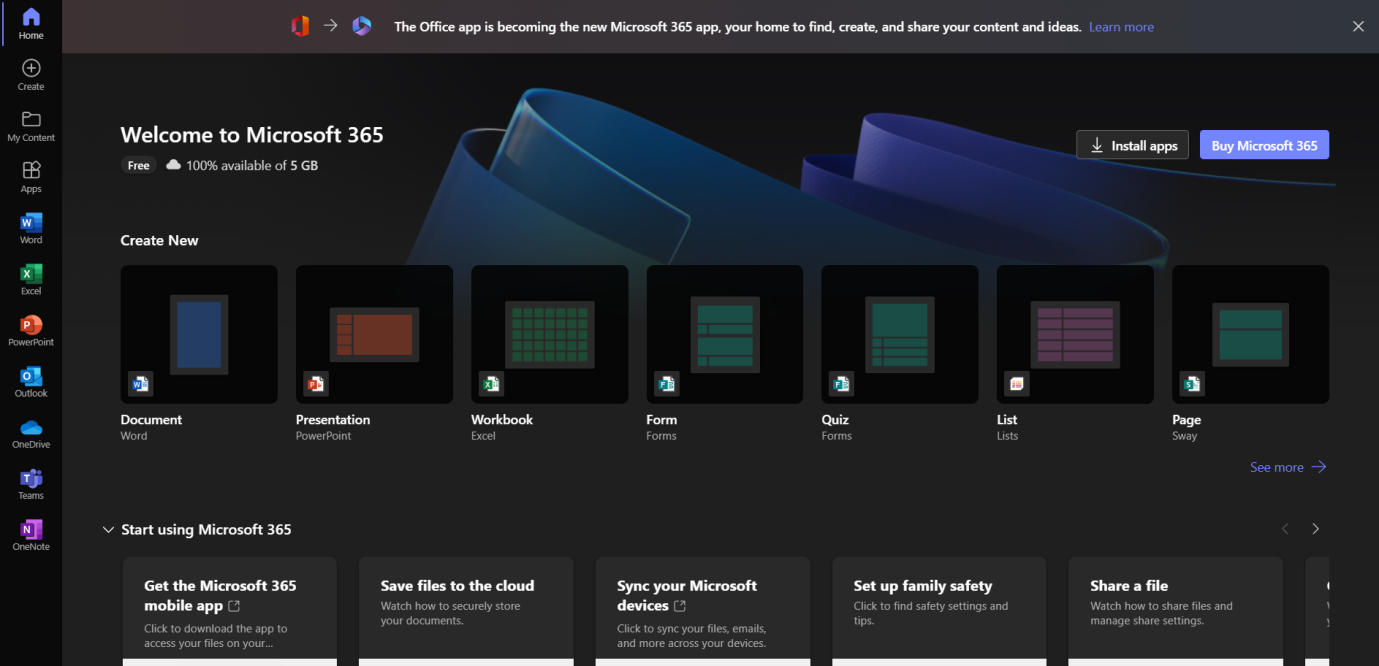Open PowerPoint in the sidebar
1379x666 pixels.
click(x=31, y=329)
